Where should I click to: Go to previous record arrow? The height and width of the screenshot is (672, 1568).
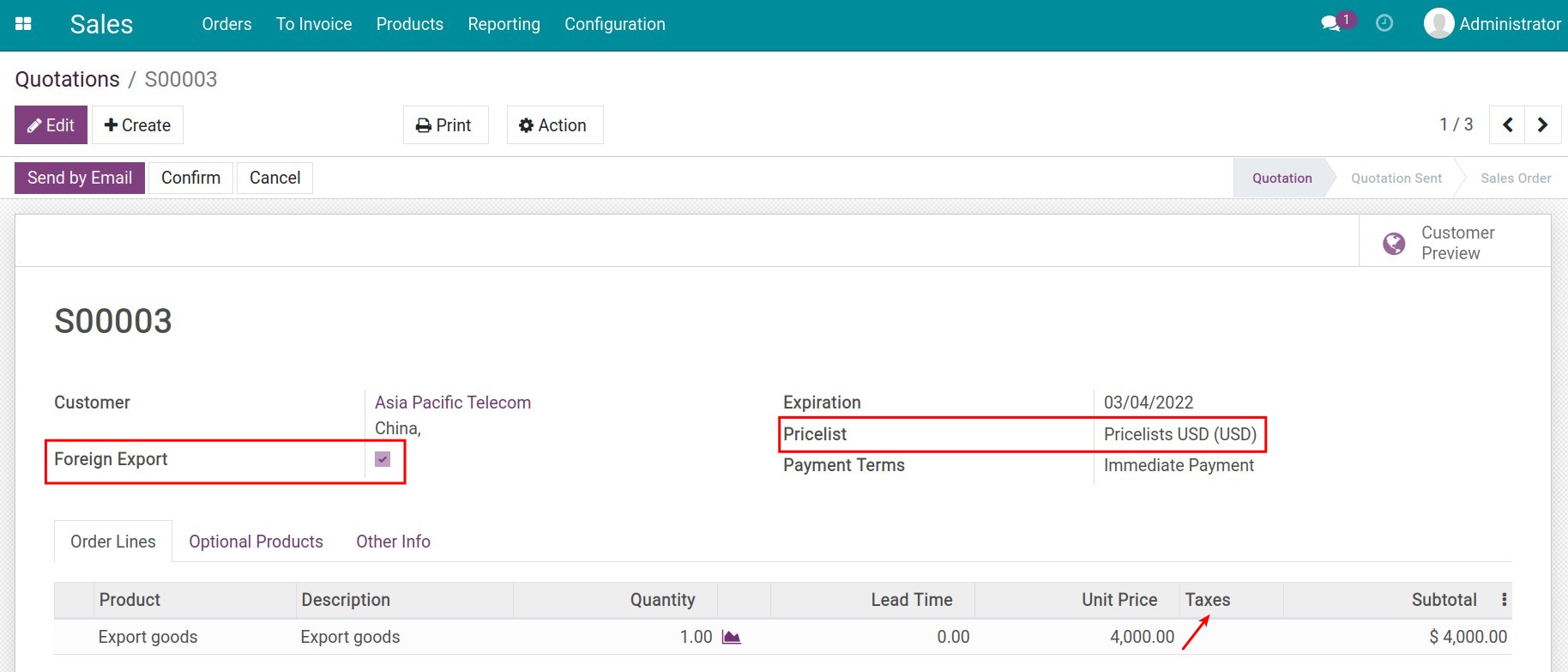tap(1507, 125)
